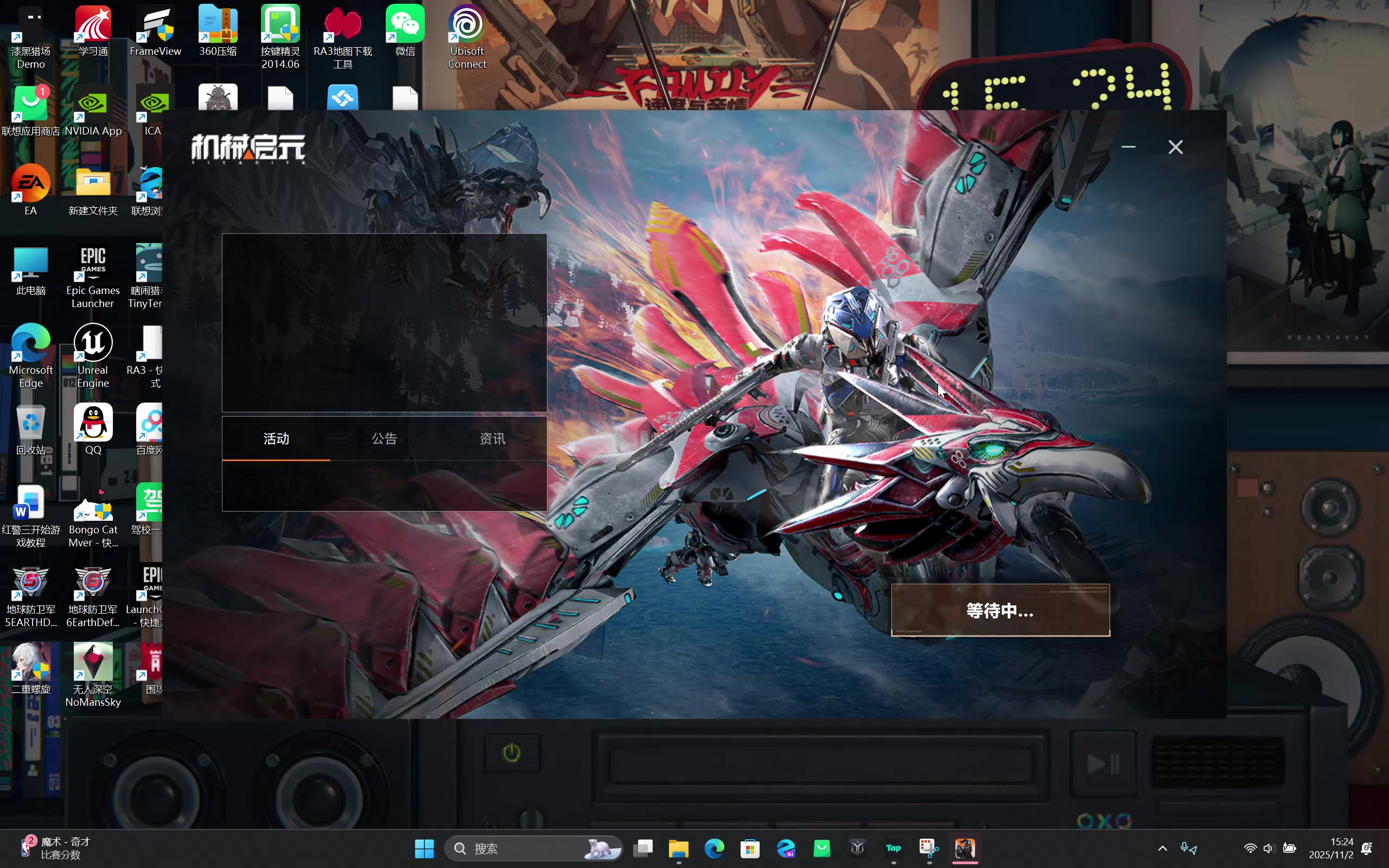Click the Windows Start button
1389x868 pixels.
click(x=424, y=848)
